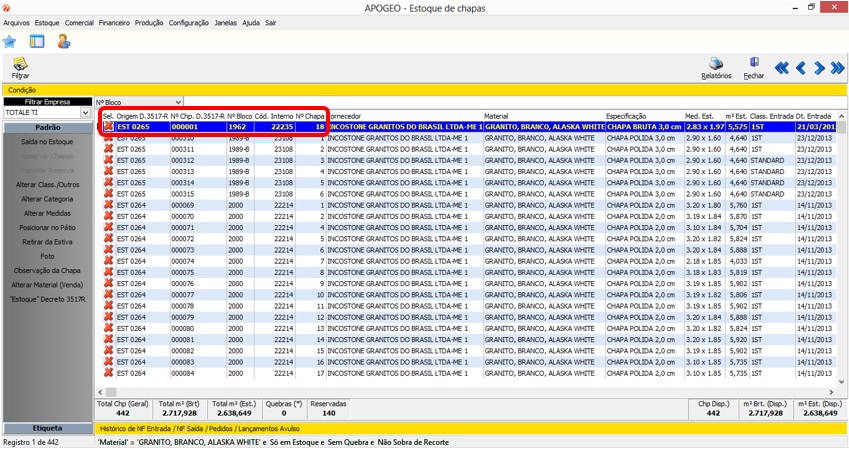The height and width of the screenshot is (451, 849).
Task: Click Posicionar no Pátio action
Action: pyautogui.click(x=47, y=228)
